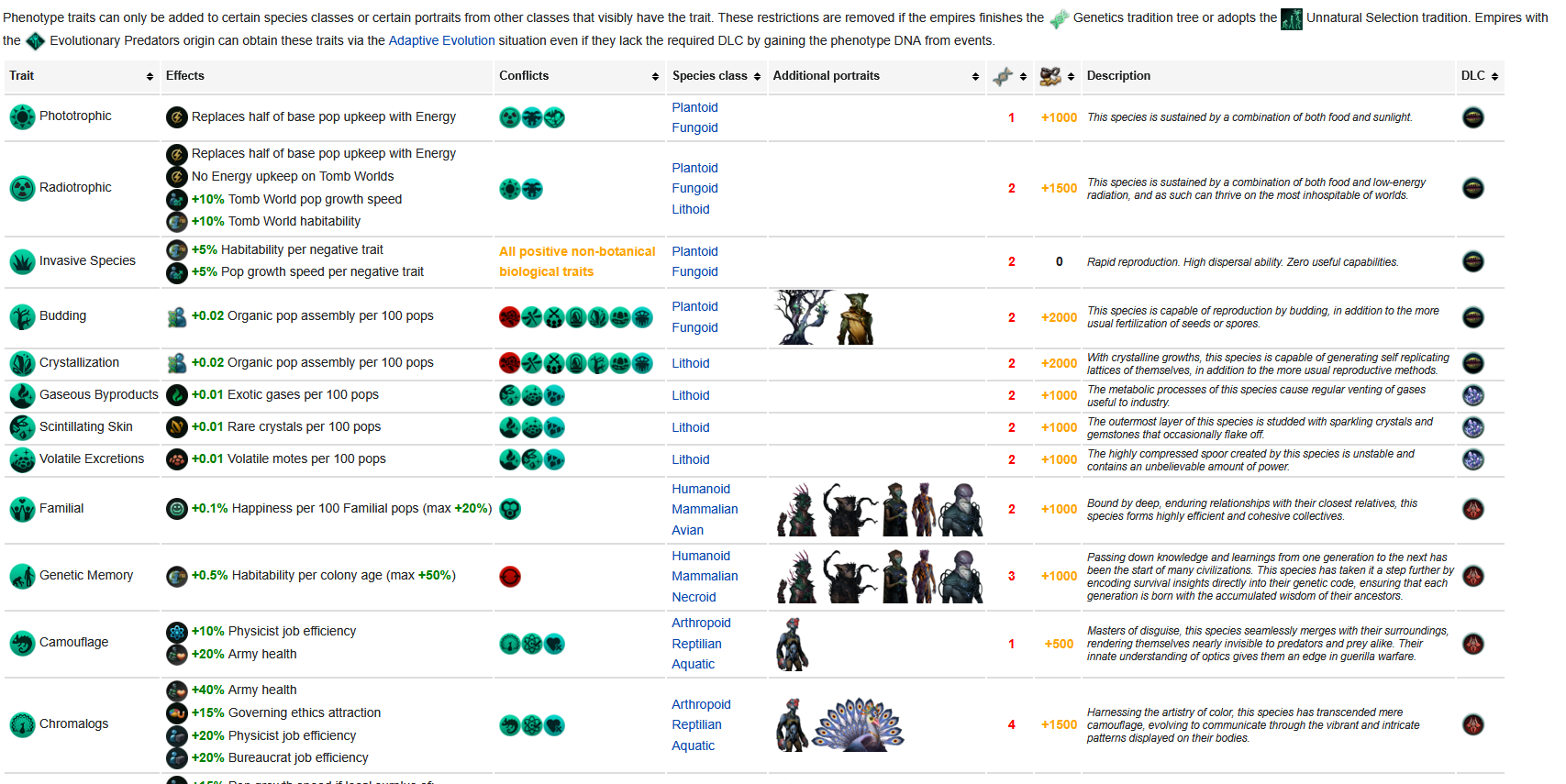The image size is (1566, 784).
Task: Click the happiness icon in Familial effects
Action: point(176,508)
